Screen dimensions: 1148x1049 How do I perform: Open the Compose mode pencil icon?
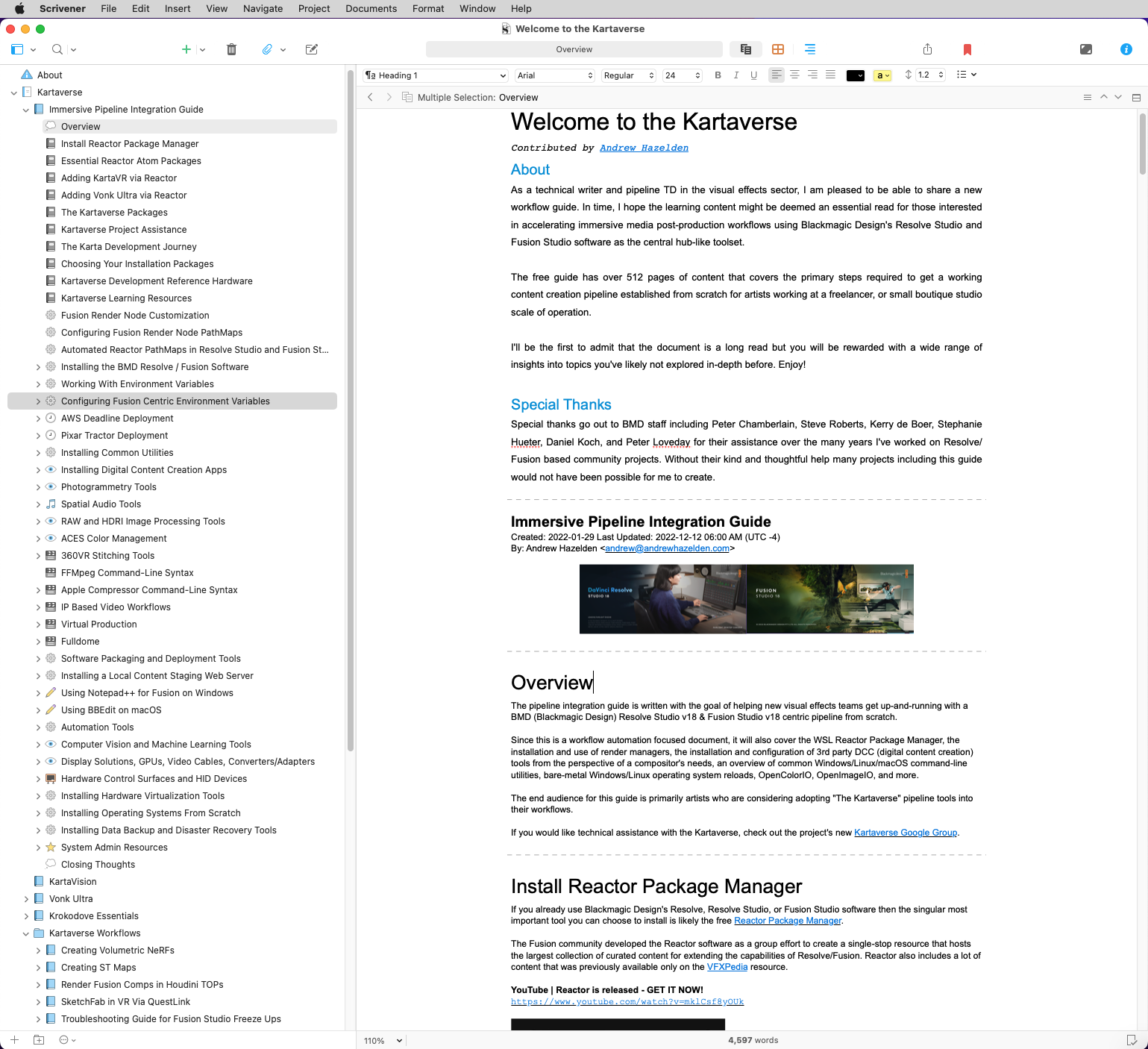tap(312, 49)
